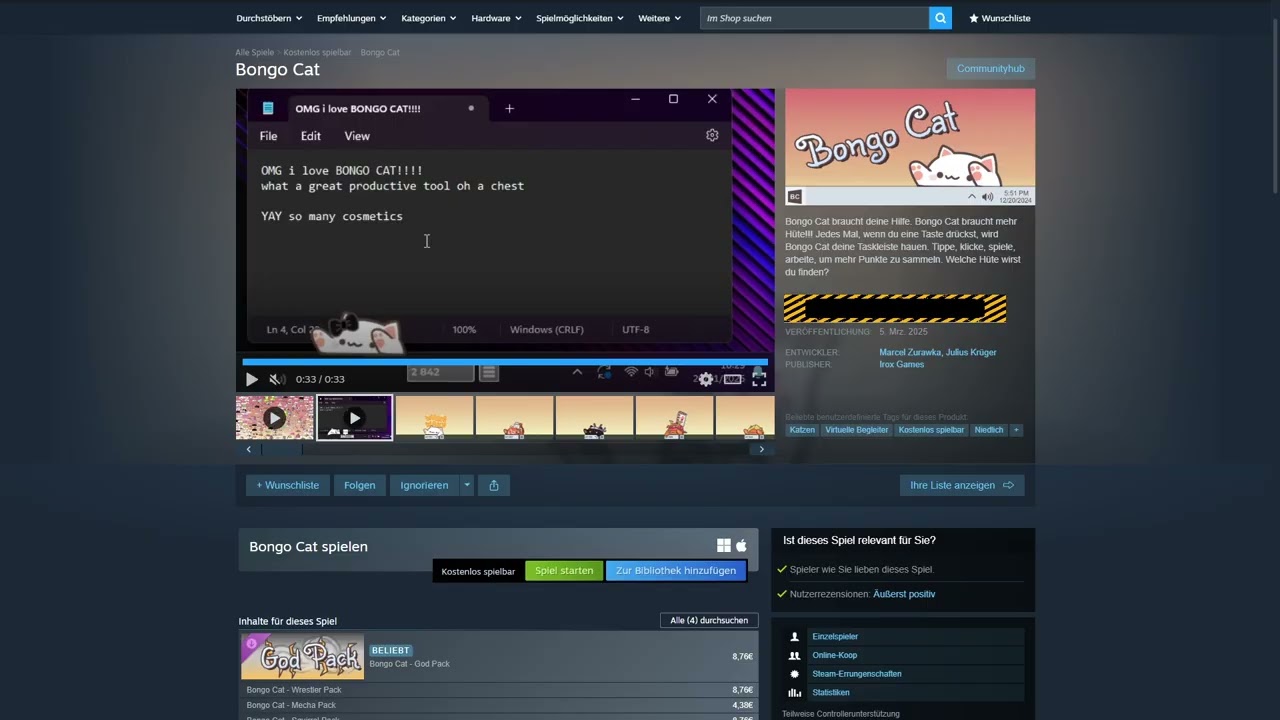Image resolution: width=1280 pixels, height=720 pixels.
Task: Click the '0:33 / 0:33' video time text
Action: point(320,380)
